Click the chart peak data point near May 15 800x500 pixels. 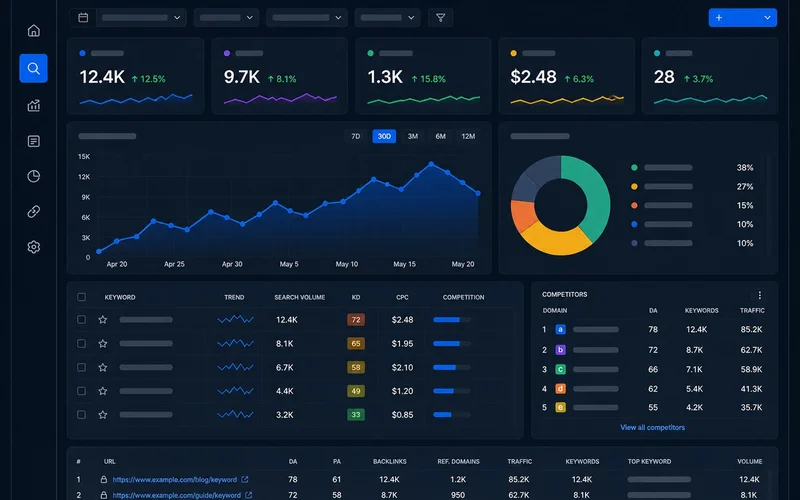[431, 164]
